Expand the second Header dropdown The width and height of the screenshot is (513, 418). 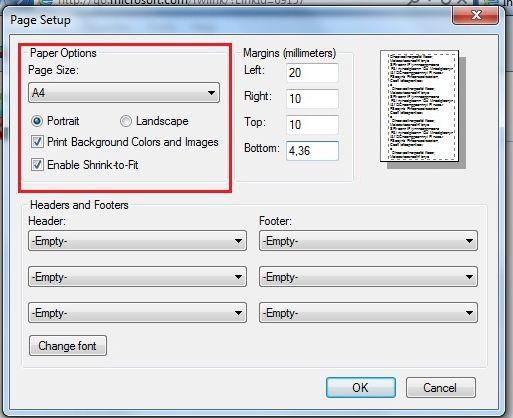click(137, 277)
